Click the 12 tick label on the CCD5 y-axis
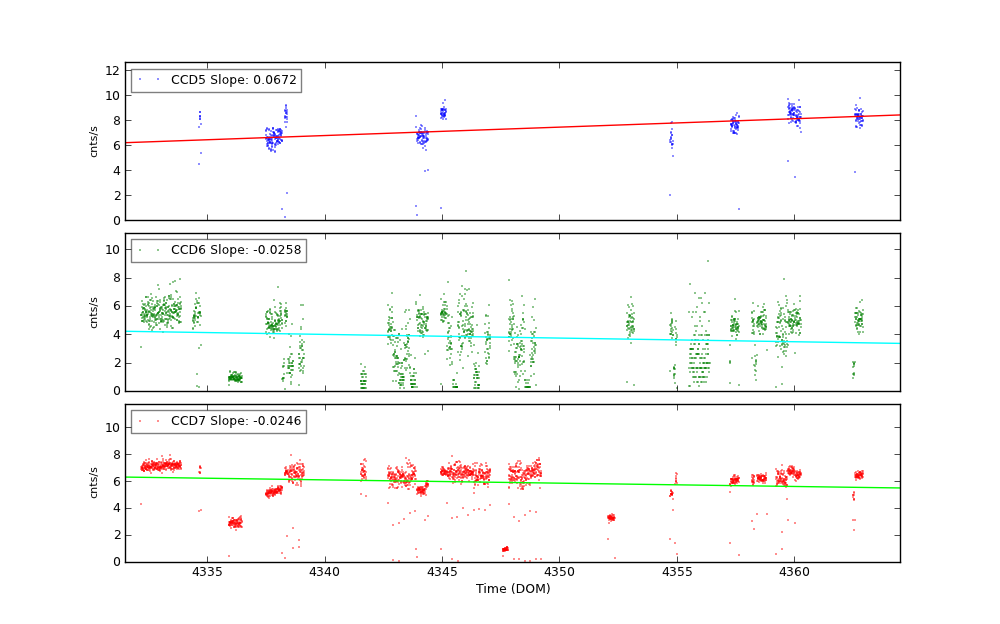This screenshot has width=1000, height=624. [117, 71]
